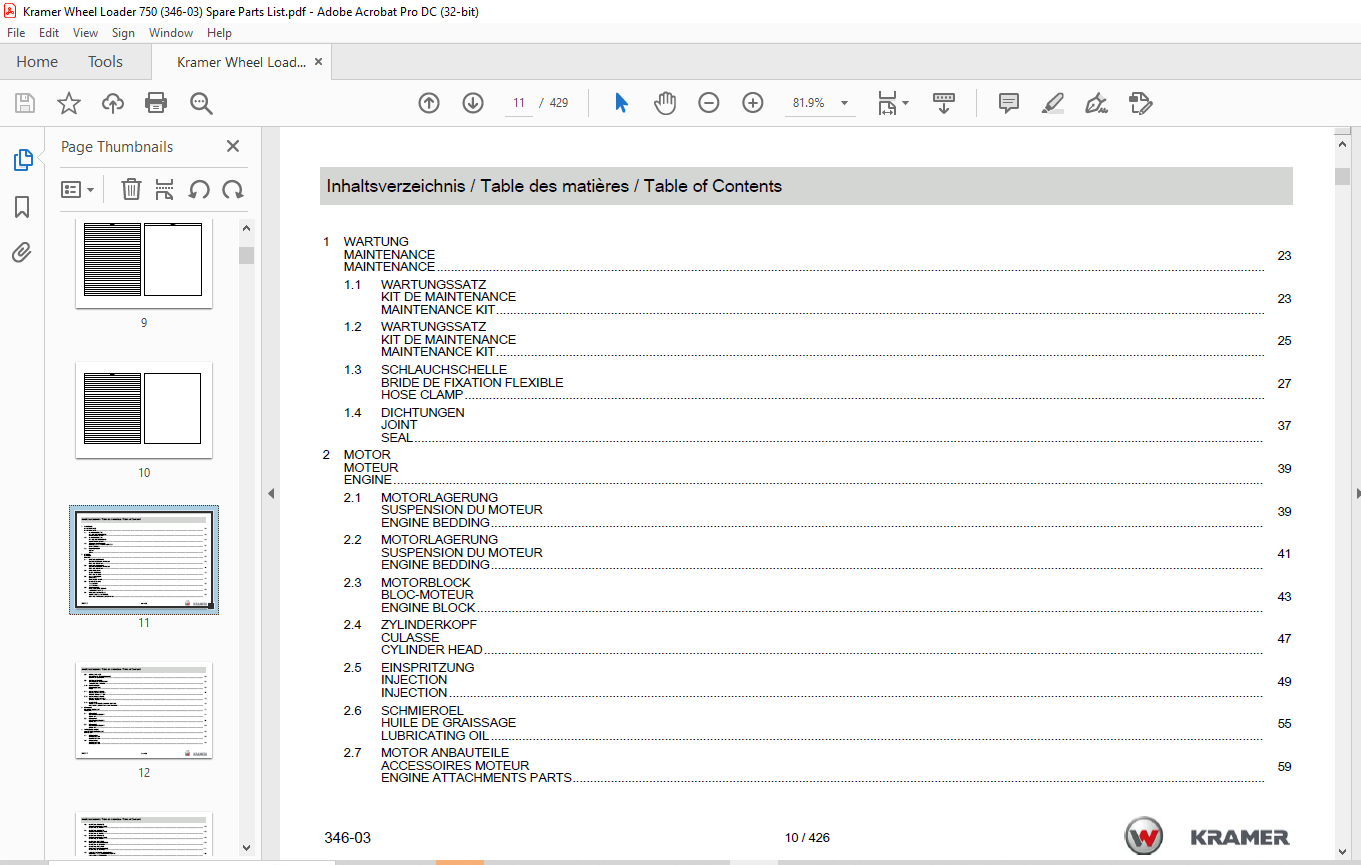Viewport: 1361px width, 865px height.
Task: Switch to the Tools tab
Action: [x=105, y=62]
